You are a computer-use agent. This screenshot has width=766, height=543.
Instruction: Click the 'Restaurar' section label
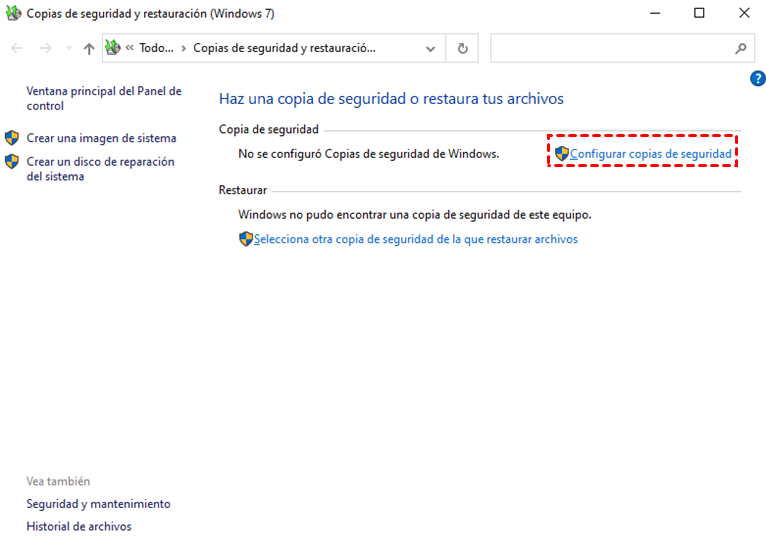pos(243,190)
